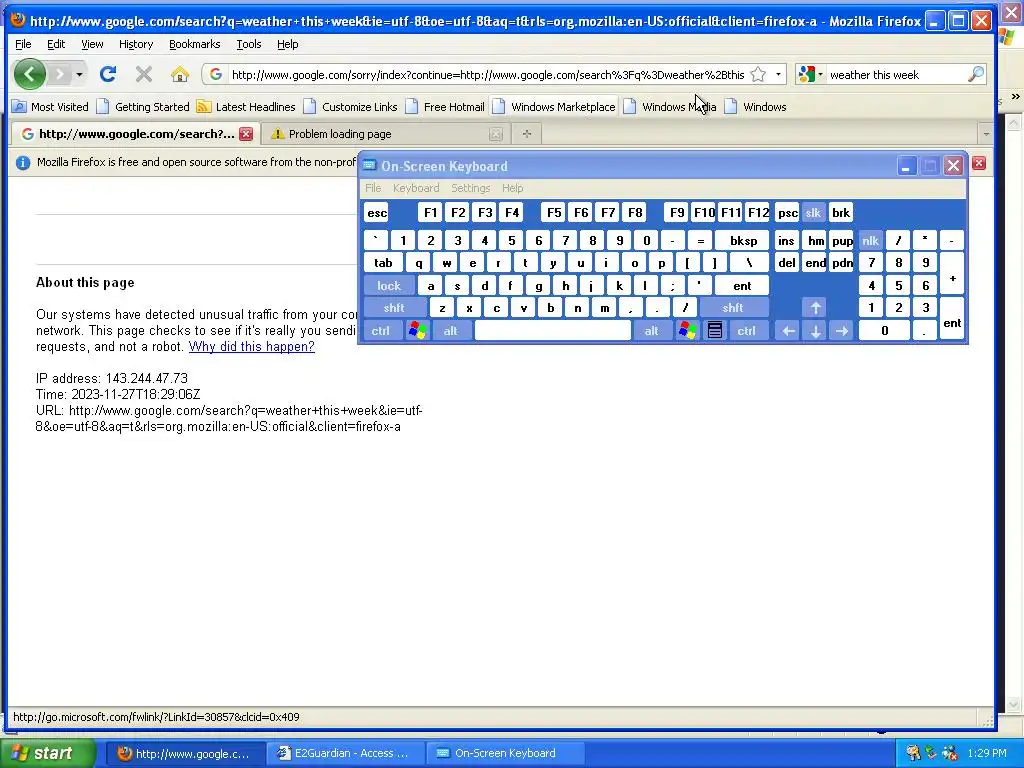Open Free Hotmail bookmark
The width and height of the screenshot is (1024, 768).
(x=445, y=106)
